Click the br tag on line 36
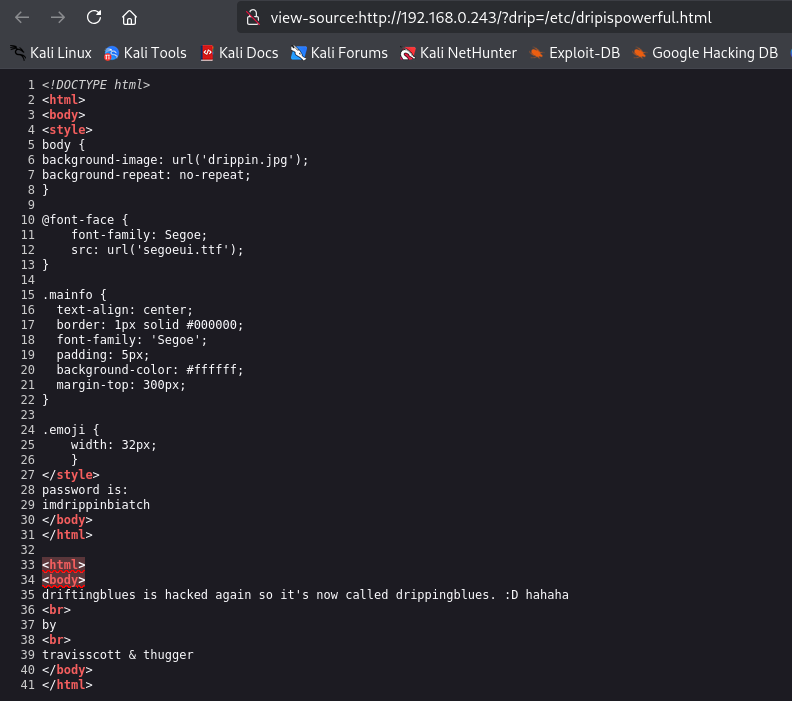The width and height of the screenshot is (792, 701). pyautogui.click(x=56, y=610)
